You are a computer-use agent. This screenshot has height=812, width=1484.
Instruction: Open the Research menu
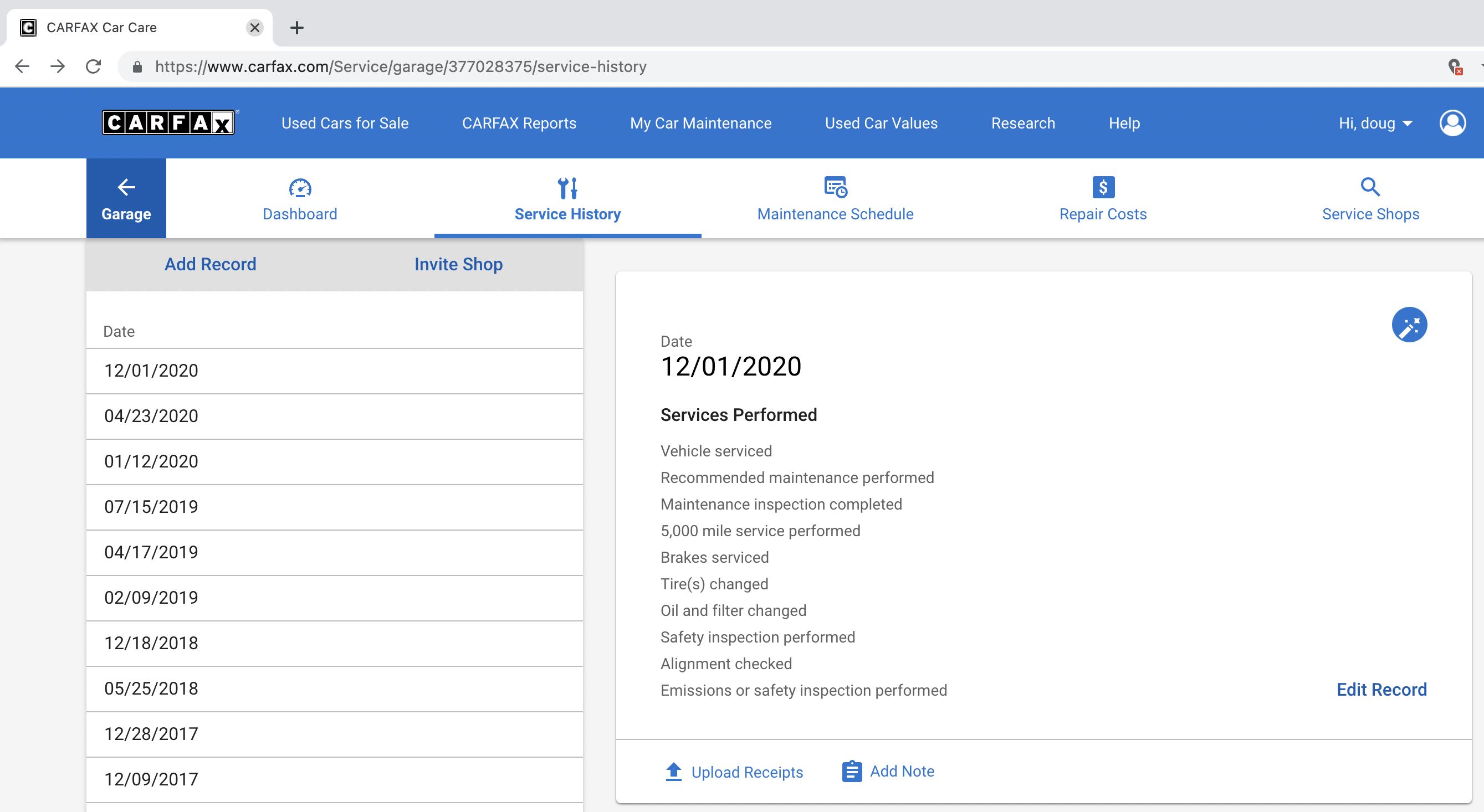pos(1023,123)
